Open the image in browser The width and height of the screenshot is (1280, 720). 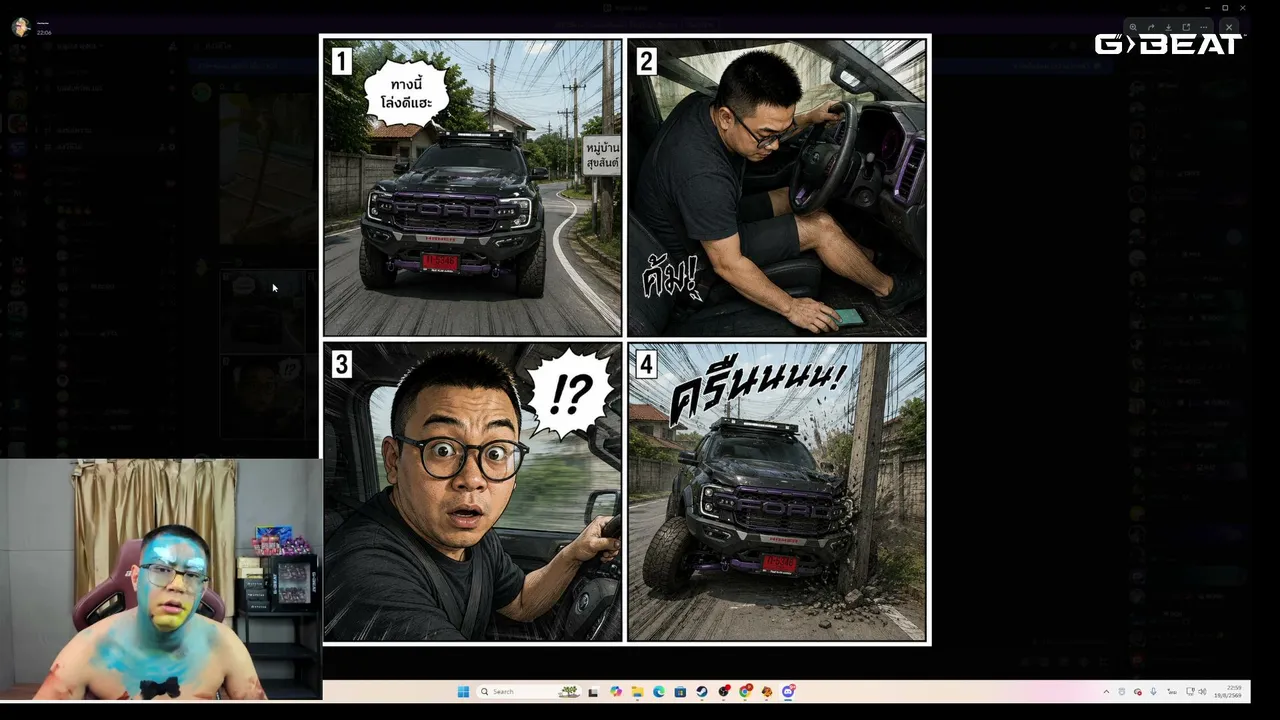pyautogui.click(x=1186, y=28)
